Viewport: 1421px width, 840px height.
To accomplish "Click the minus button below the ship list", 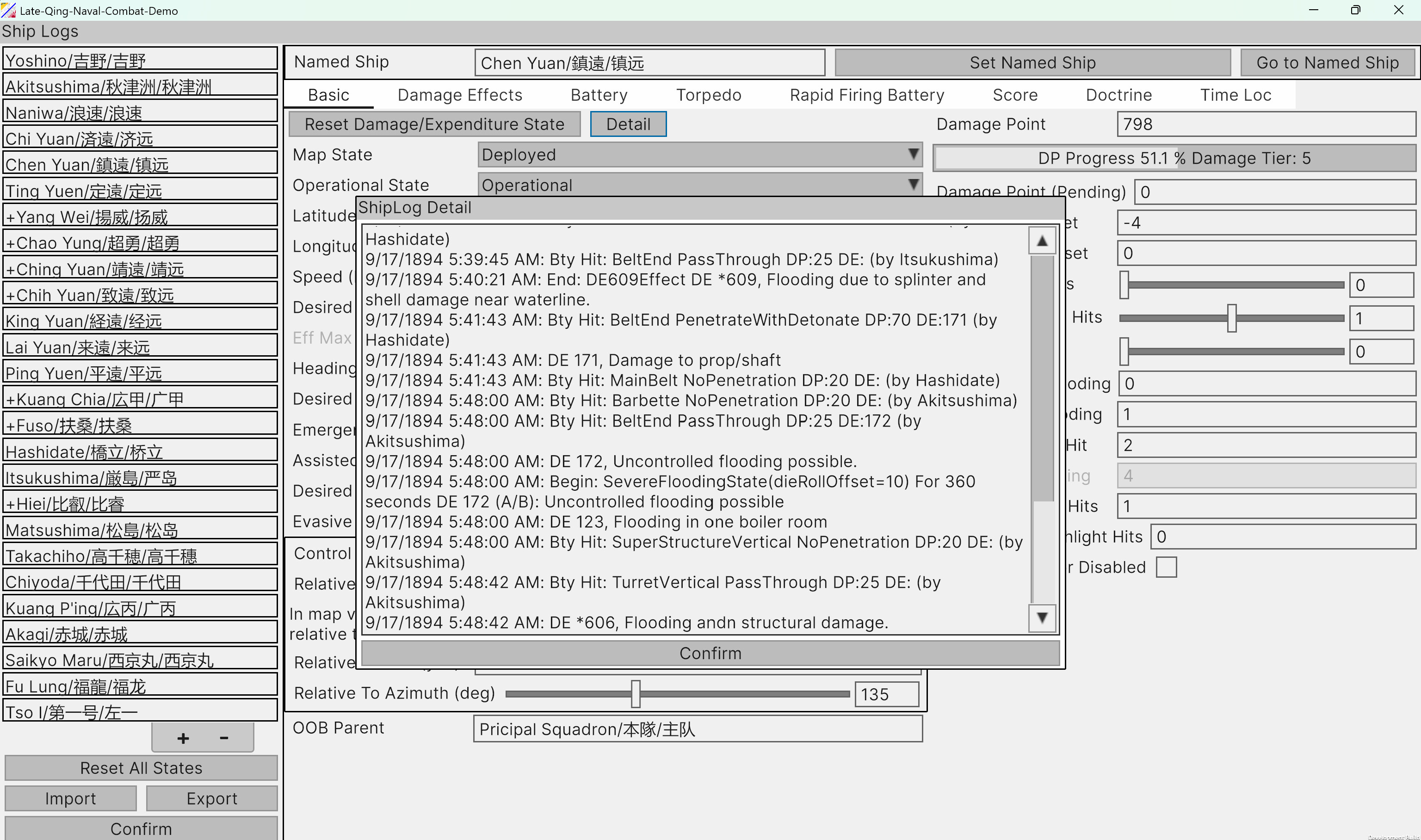I will pyautogui.click(x=223, y=738).
